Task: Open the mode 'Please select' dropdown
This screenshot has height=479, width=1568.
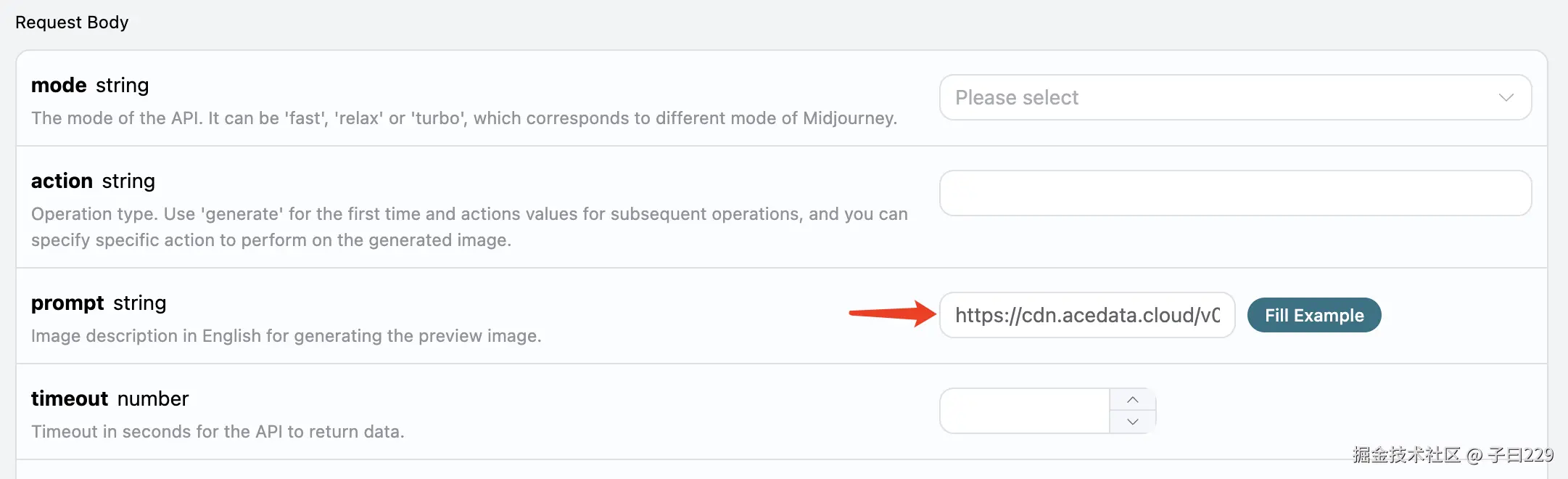Action: 1218,97
